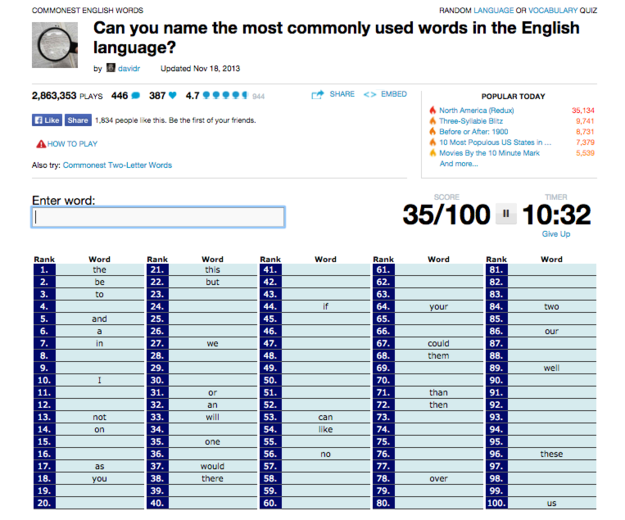Image resolution: width=625 pixels, height=520 pixels.
Task: Click the word 'like' at rank 54
Action: (325, 429)
